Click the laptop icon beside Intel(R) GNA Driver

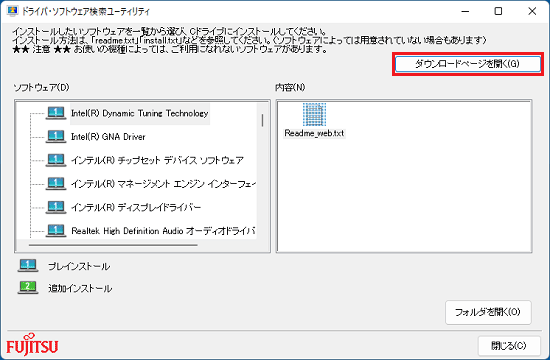[56, 136]
